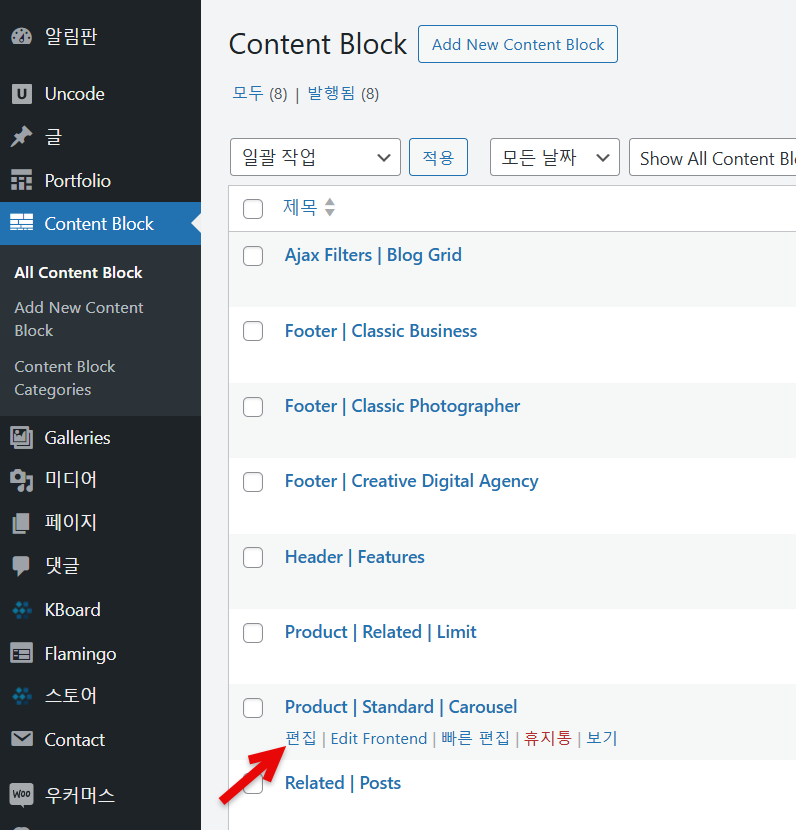Viewport: 796px width, 830px height.
Task: Click the Uncode U icon
Action: (x=22, y=94)
